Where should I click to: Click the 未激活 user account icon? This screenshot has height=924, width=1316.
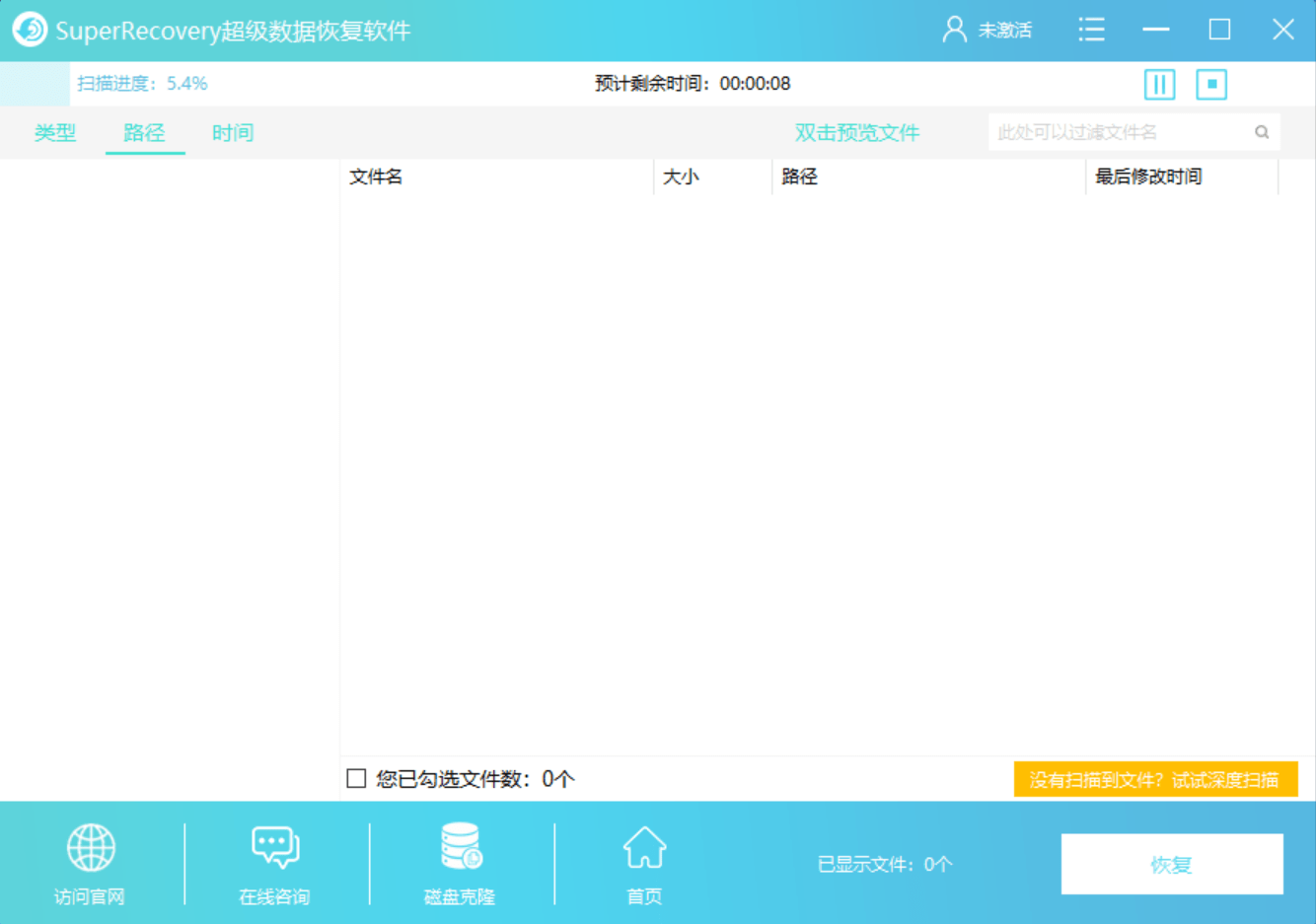[x=954, y=30]
